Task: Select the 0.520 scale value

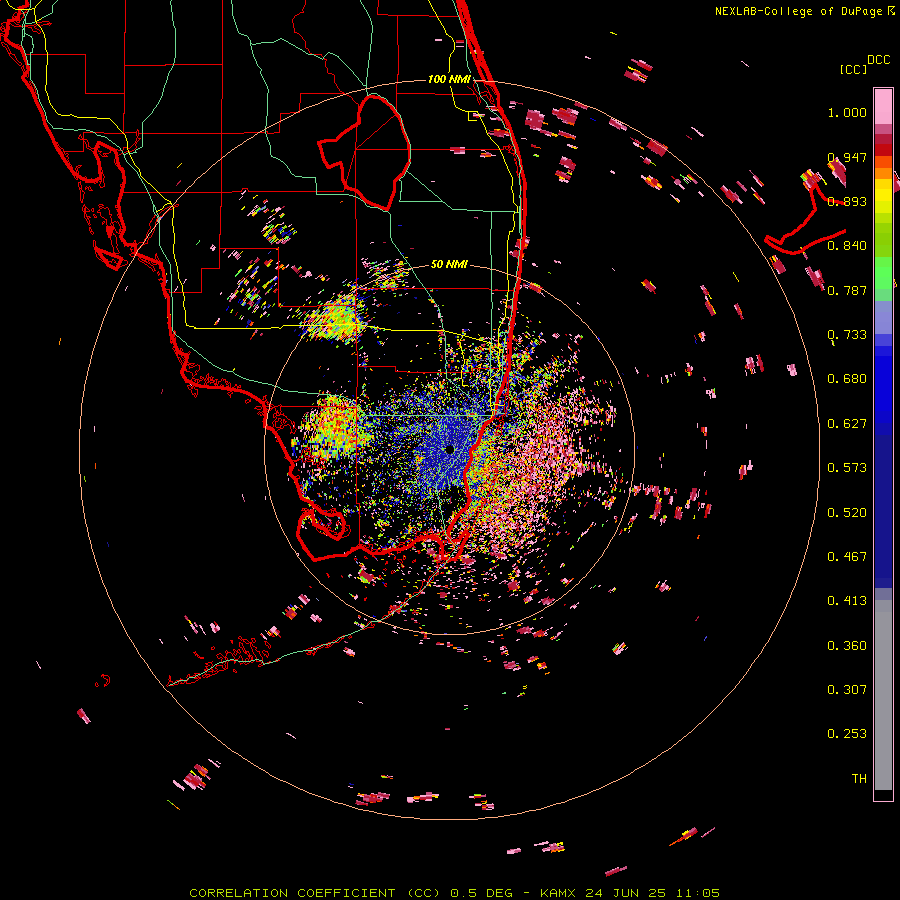Action: 847,513
